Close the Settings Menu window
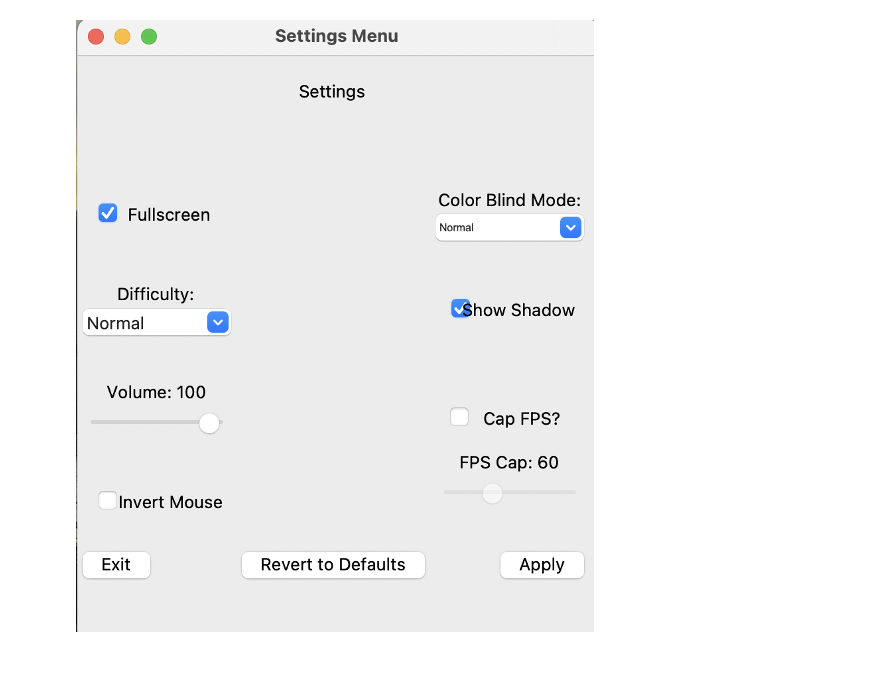The width and height of the screenshot is (890, 700). [x=96, y=37]
